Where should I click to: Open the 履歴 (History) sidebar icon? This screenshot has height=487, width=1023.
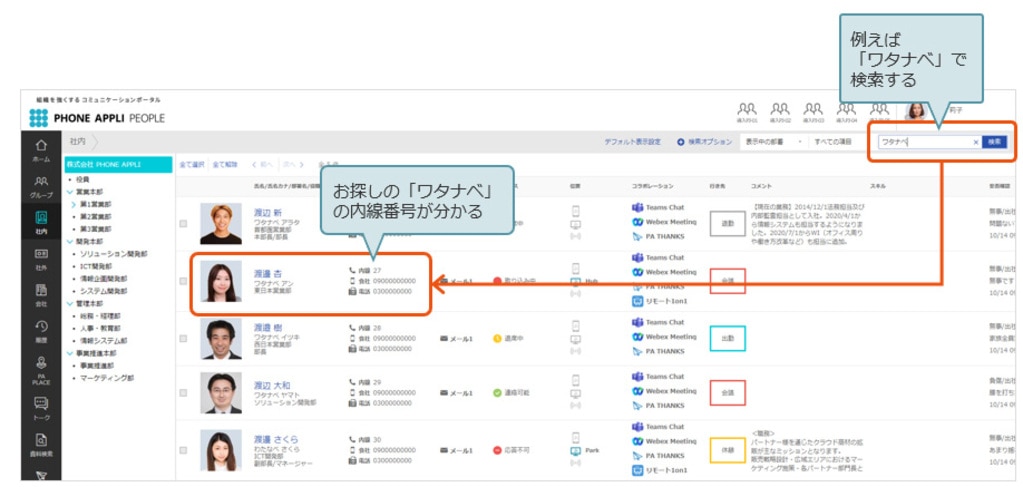40,329
